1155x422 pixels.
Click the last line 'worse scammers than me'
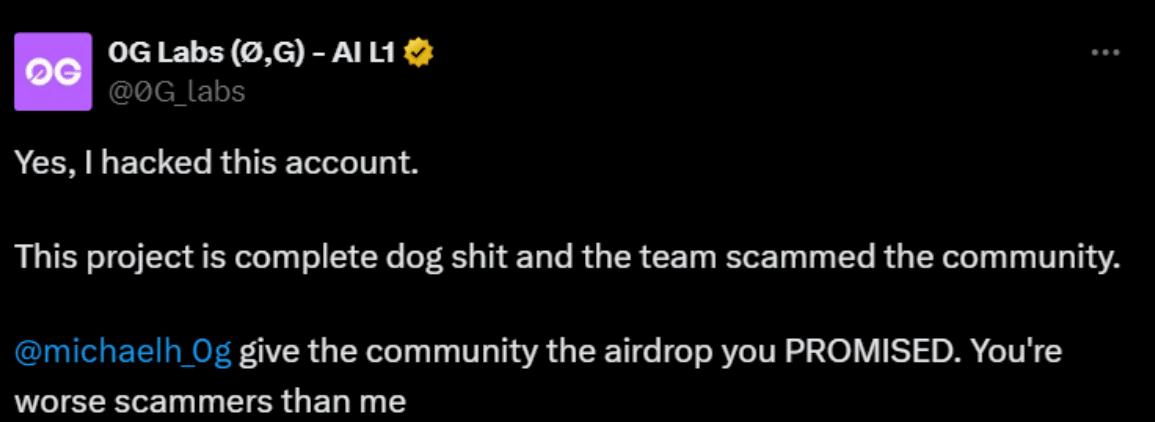pos(211,402)
